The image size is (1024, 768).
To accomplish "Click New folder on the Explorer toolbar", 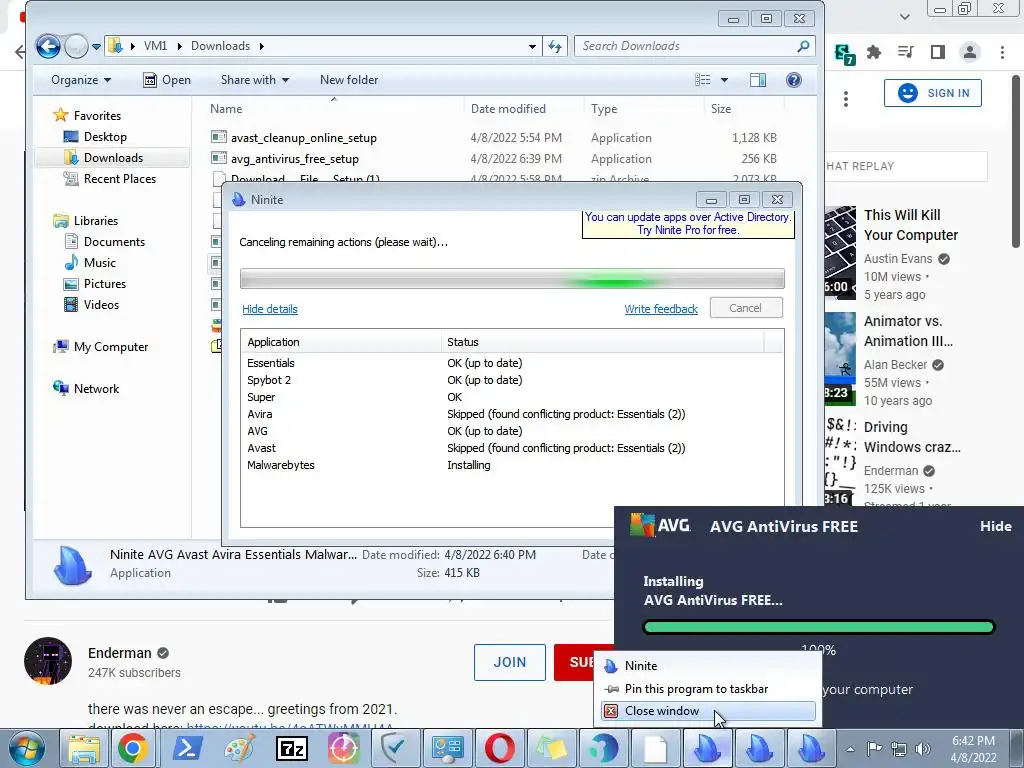I will click(x=349, y=80).
